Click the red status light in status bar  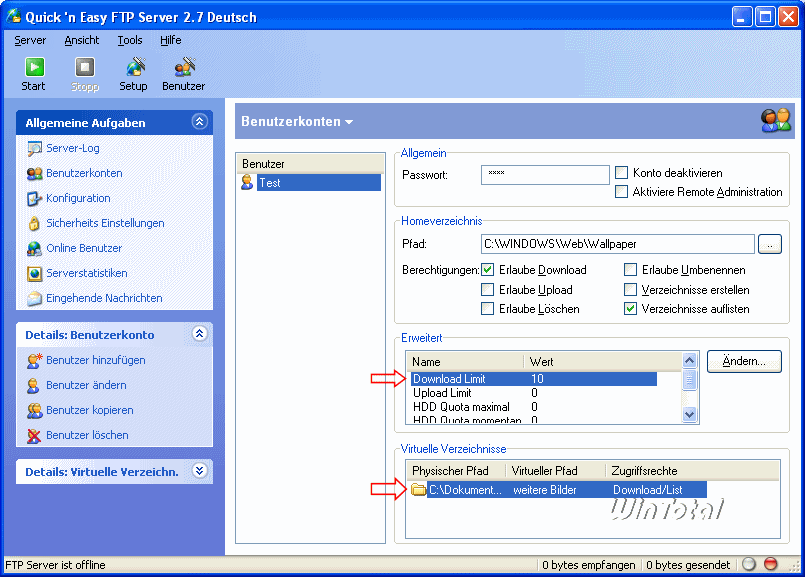[771, 564]
